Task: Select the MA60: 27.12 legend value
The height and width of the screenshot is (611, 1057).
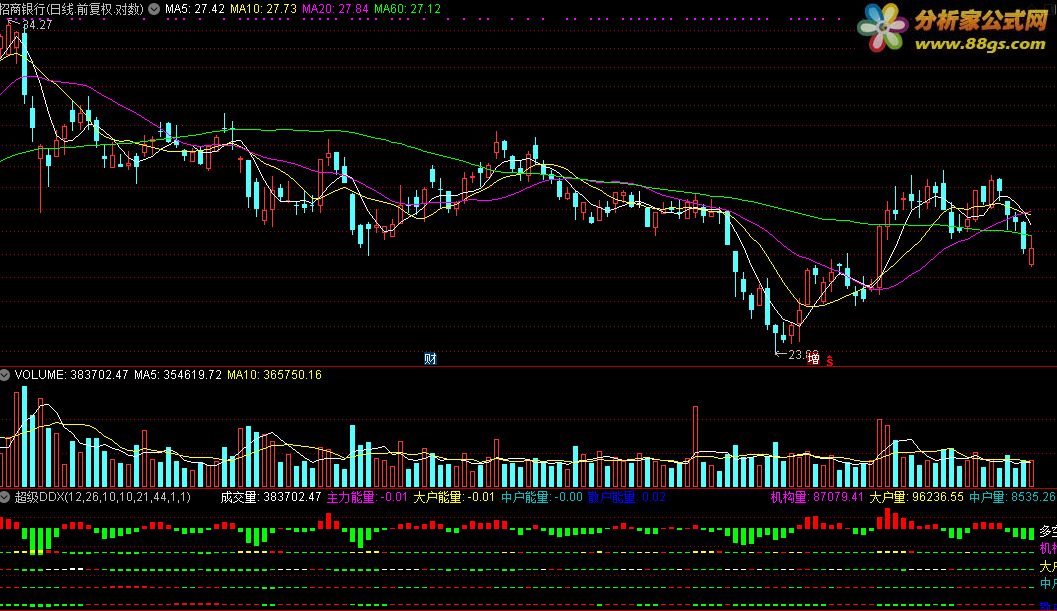Action: [x=407, y=9]
